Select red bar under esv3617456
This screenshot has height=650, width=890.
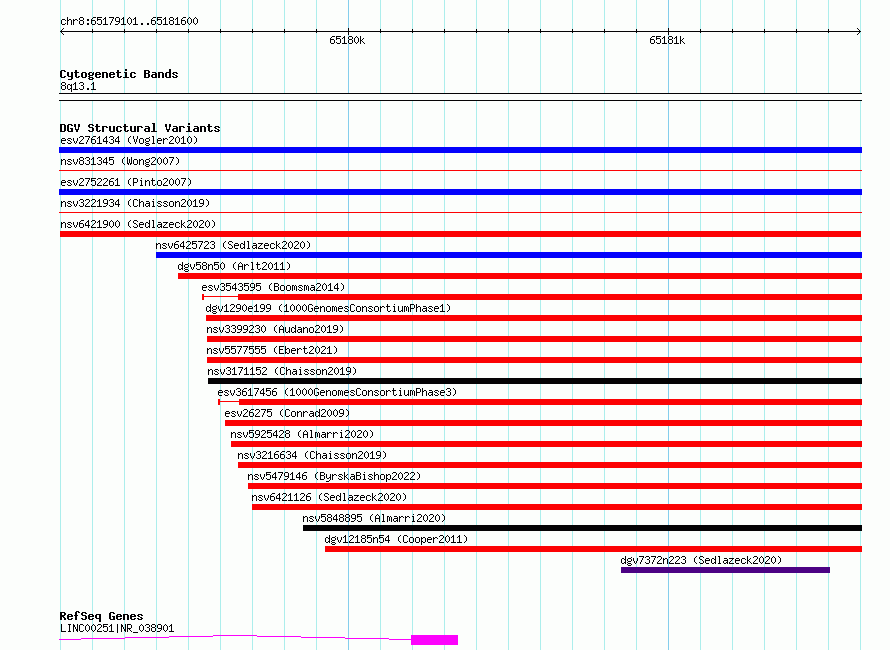coord(551,402)
